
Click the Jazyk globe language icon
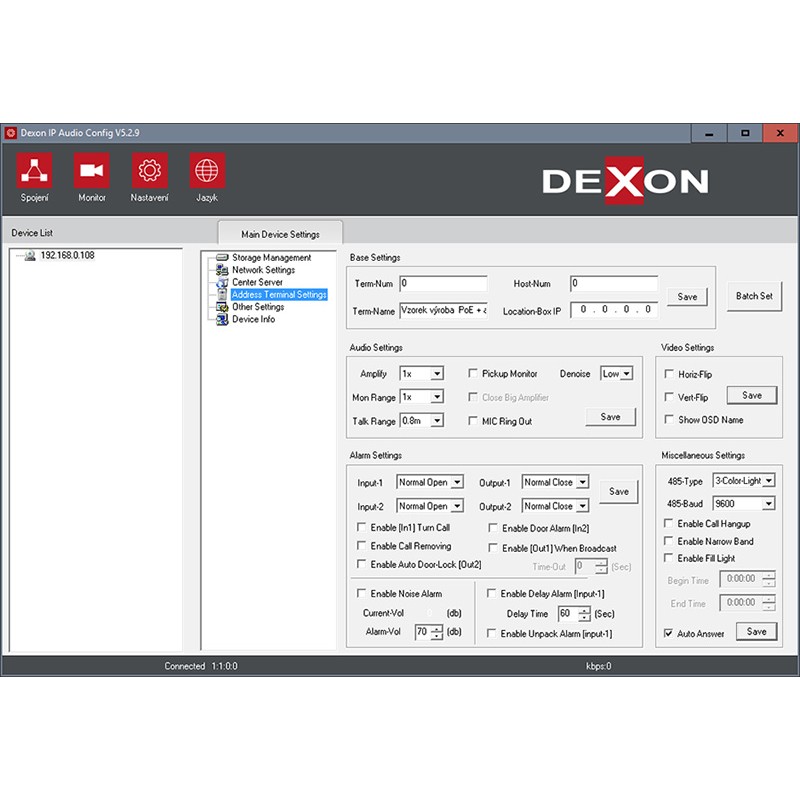click(207, 172)
